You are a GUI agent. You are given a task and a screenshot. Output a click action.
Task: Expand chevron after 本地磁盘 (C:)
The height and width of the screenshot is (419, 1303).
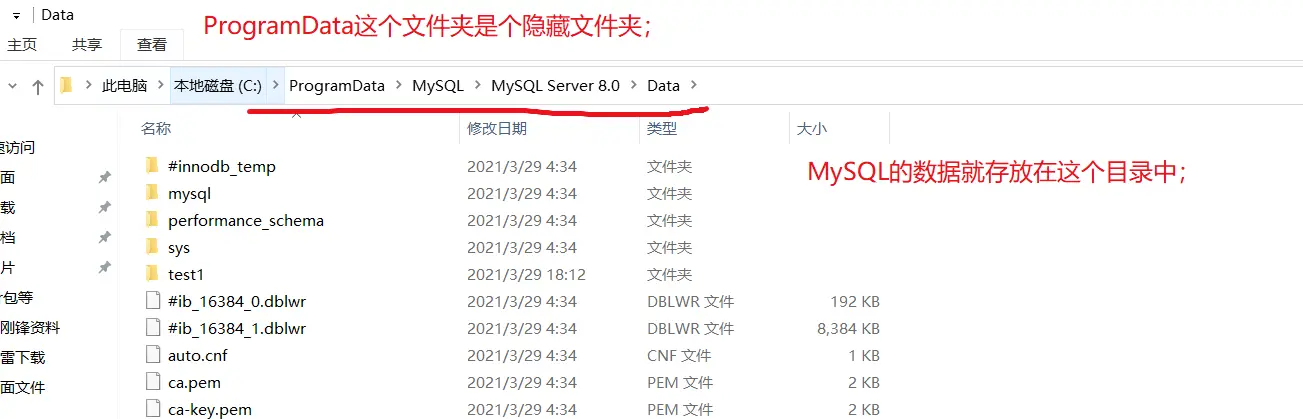point(277,86)
